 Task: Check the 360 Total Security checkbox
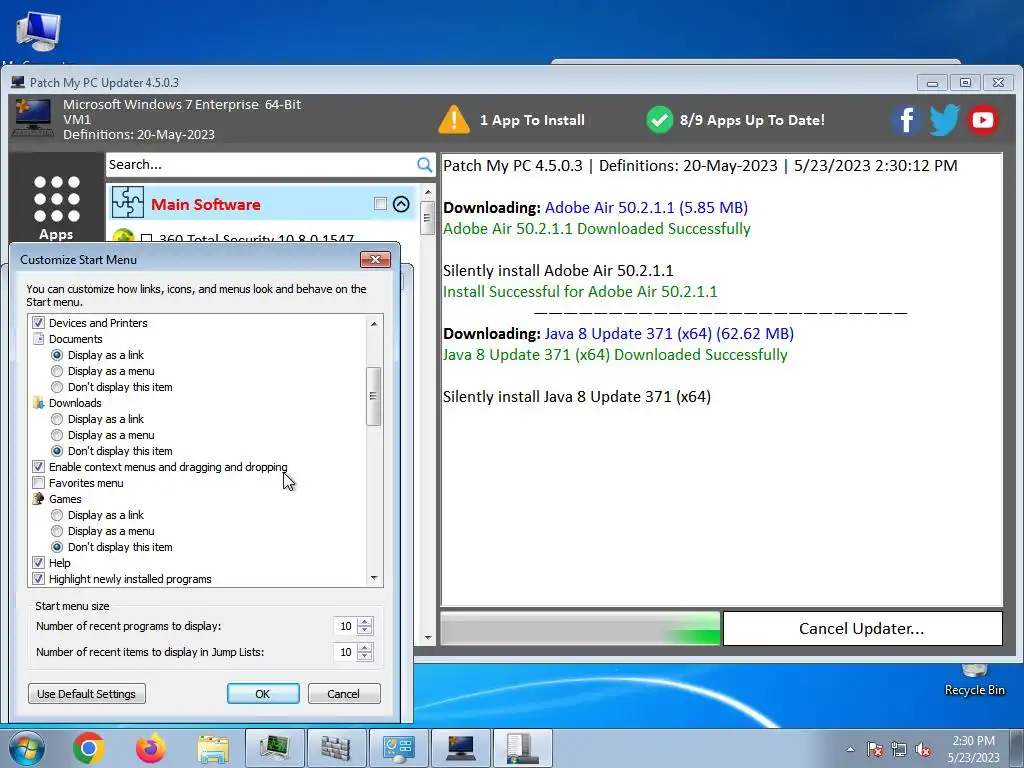[x=146, y=238]
